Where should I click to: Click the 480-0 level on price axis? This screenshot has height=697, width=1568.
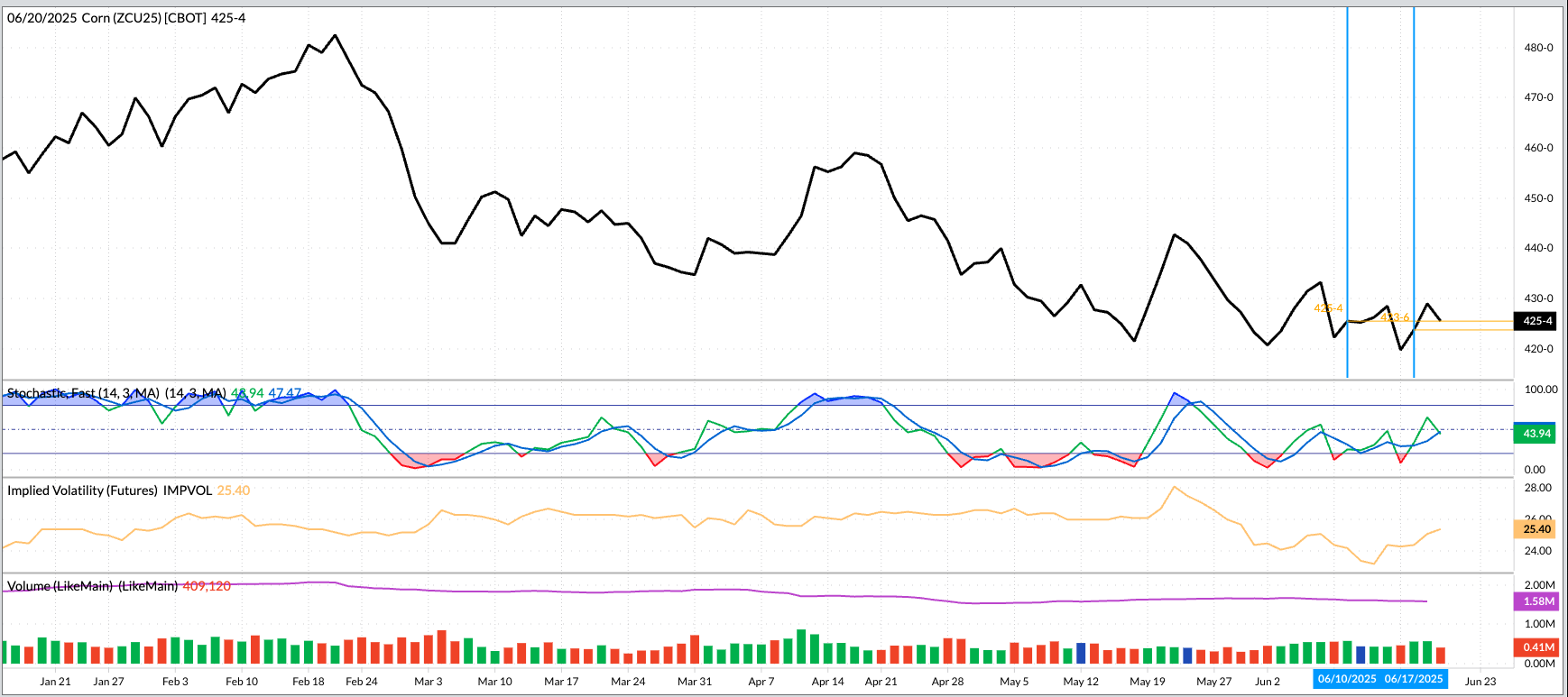point(1538,48)
